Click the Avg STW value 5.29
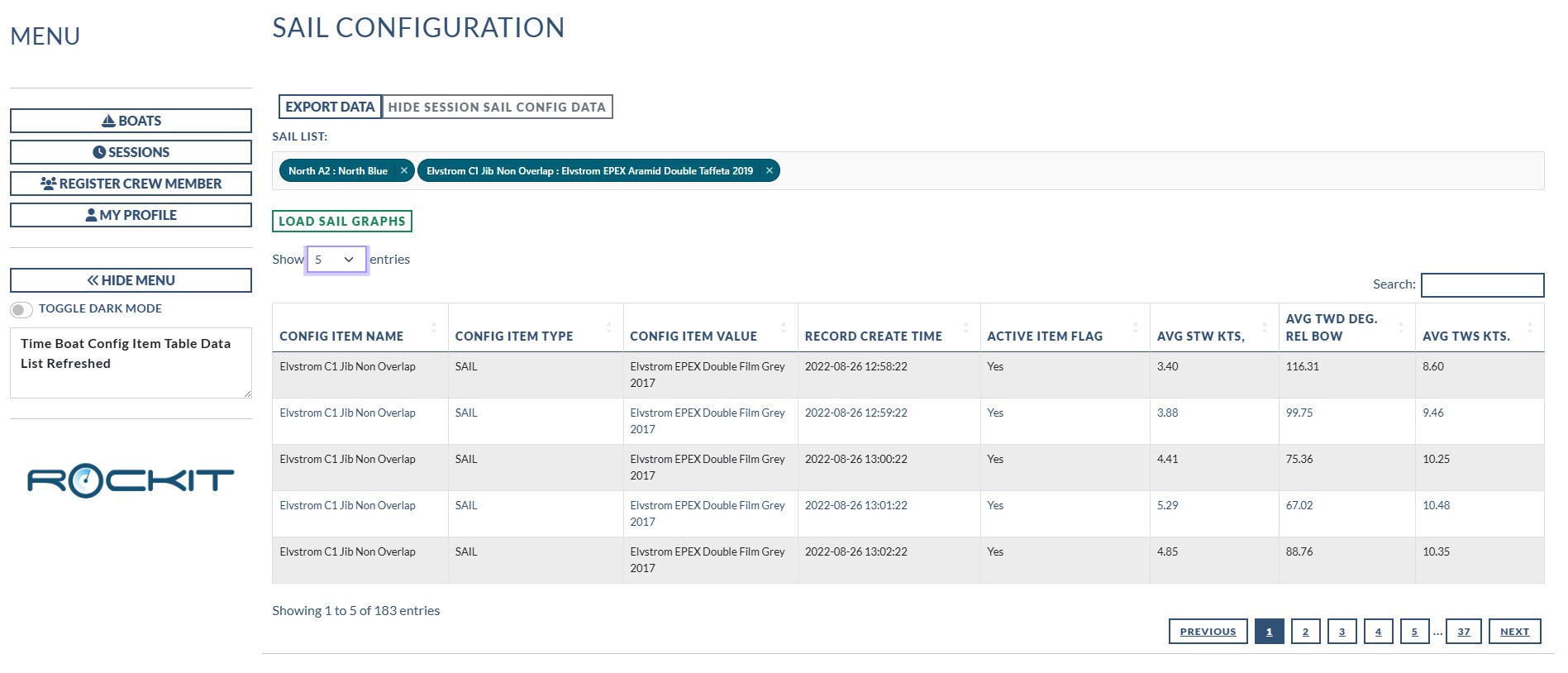The height and width of the screenshot is (673, 1568). [1167, 505]
